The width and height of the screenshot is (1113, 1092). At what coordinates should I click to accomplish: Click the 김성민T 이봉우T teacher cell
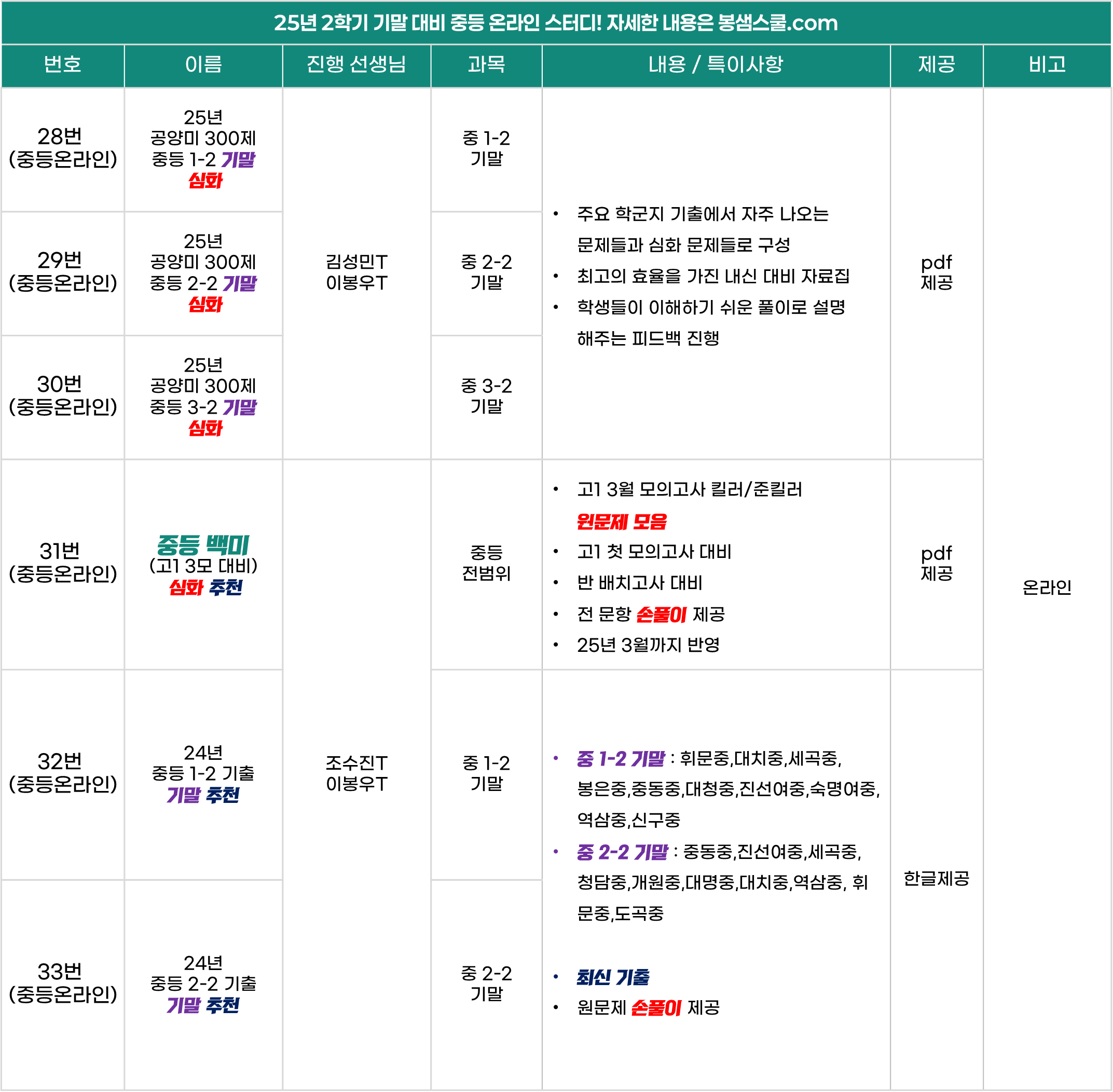(356, 273)
